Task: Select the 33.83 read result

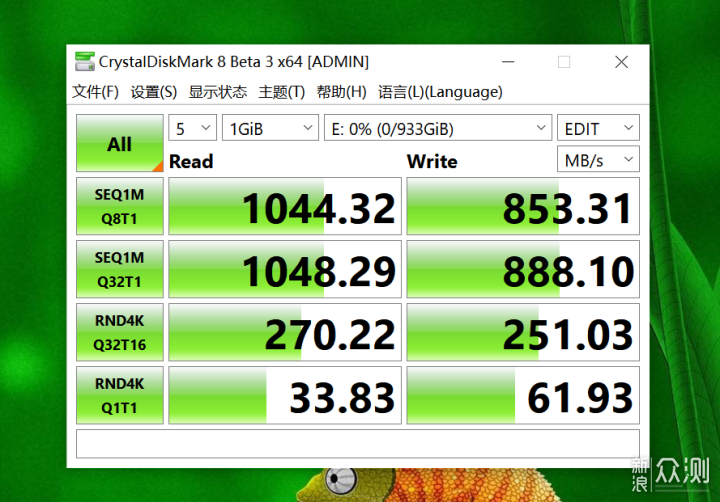Action: (285, 395)
